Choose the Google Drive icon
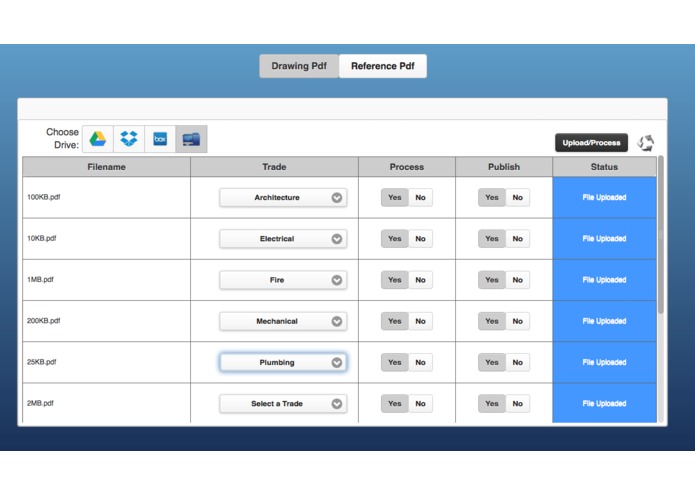 point(98,139)
